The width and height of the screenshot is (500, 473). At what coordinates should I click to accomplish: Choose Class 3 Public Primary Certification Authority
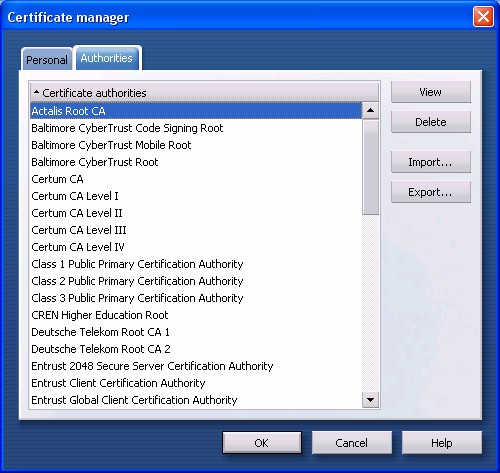pyautogui.click(x=196, y=298)
